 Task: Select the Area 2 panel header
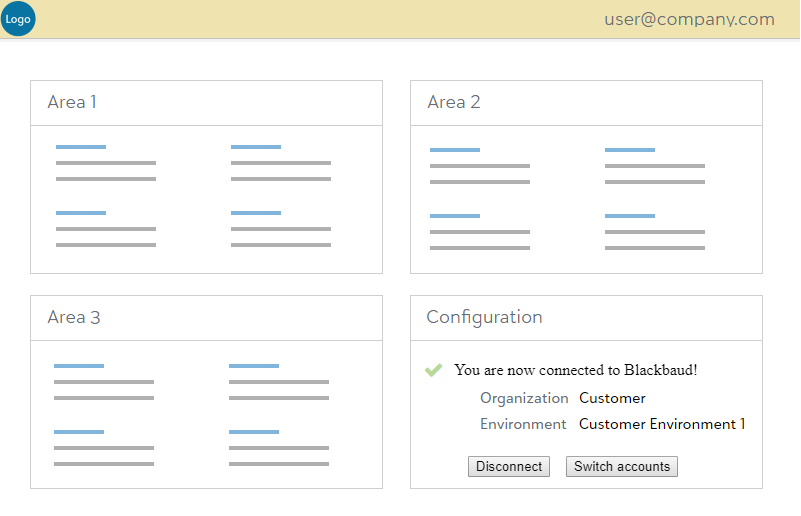[x=453, y=102]
